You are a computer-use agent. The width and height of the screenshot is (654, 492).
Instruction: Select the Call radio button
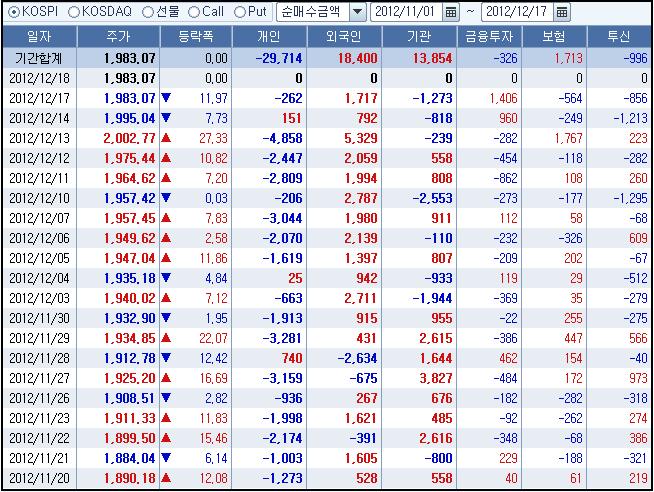[x=194, y=12]
